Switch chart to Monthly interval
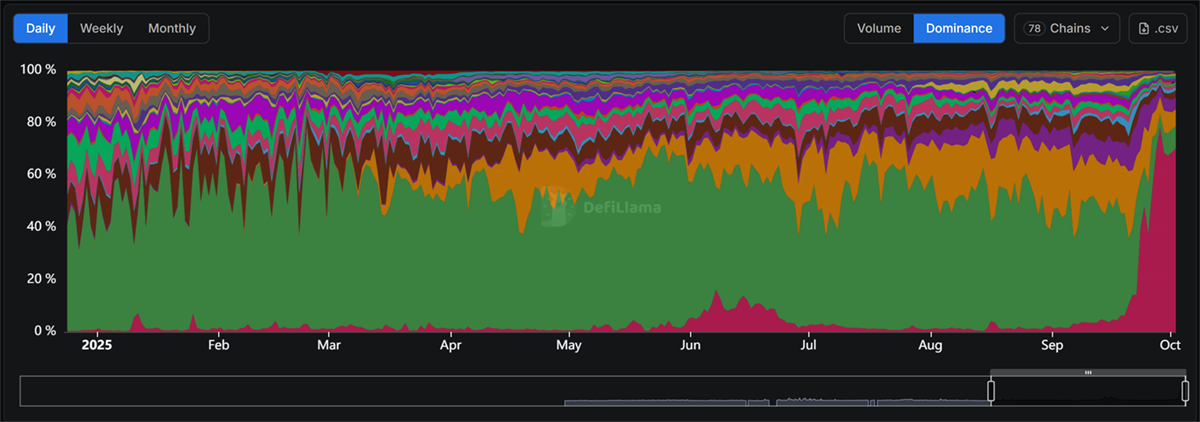The image size is (1200, 422). (172, 28)
